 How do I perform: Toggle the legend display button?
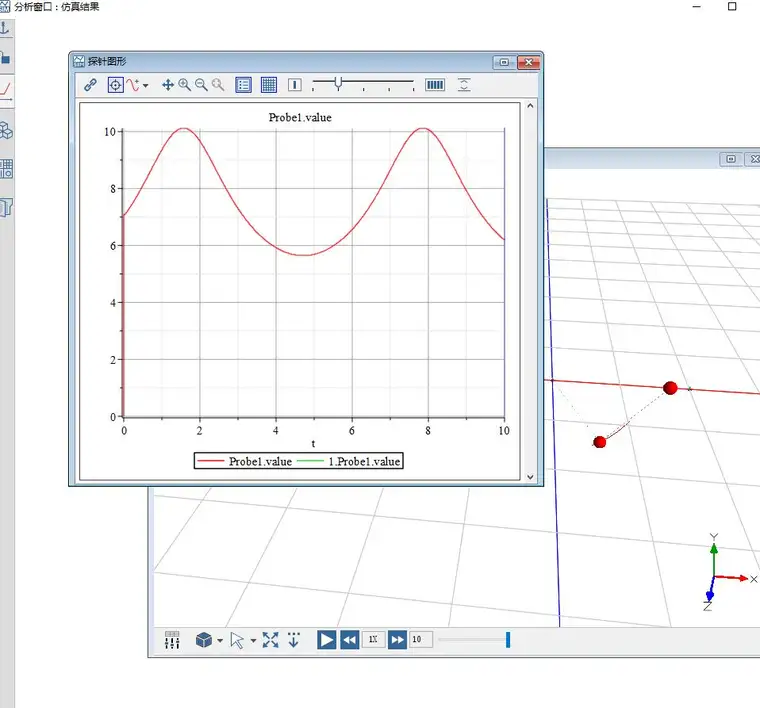click(x=243, y=85)
